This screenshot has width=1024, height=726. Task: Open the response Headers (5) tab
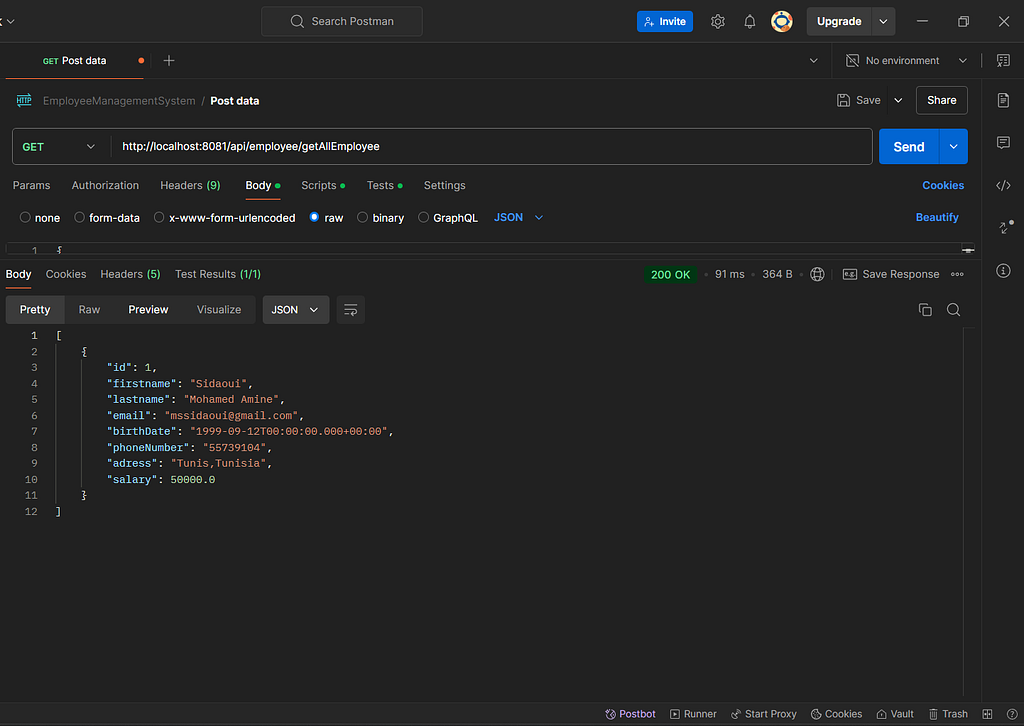click(130, 274)
